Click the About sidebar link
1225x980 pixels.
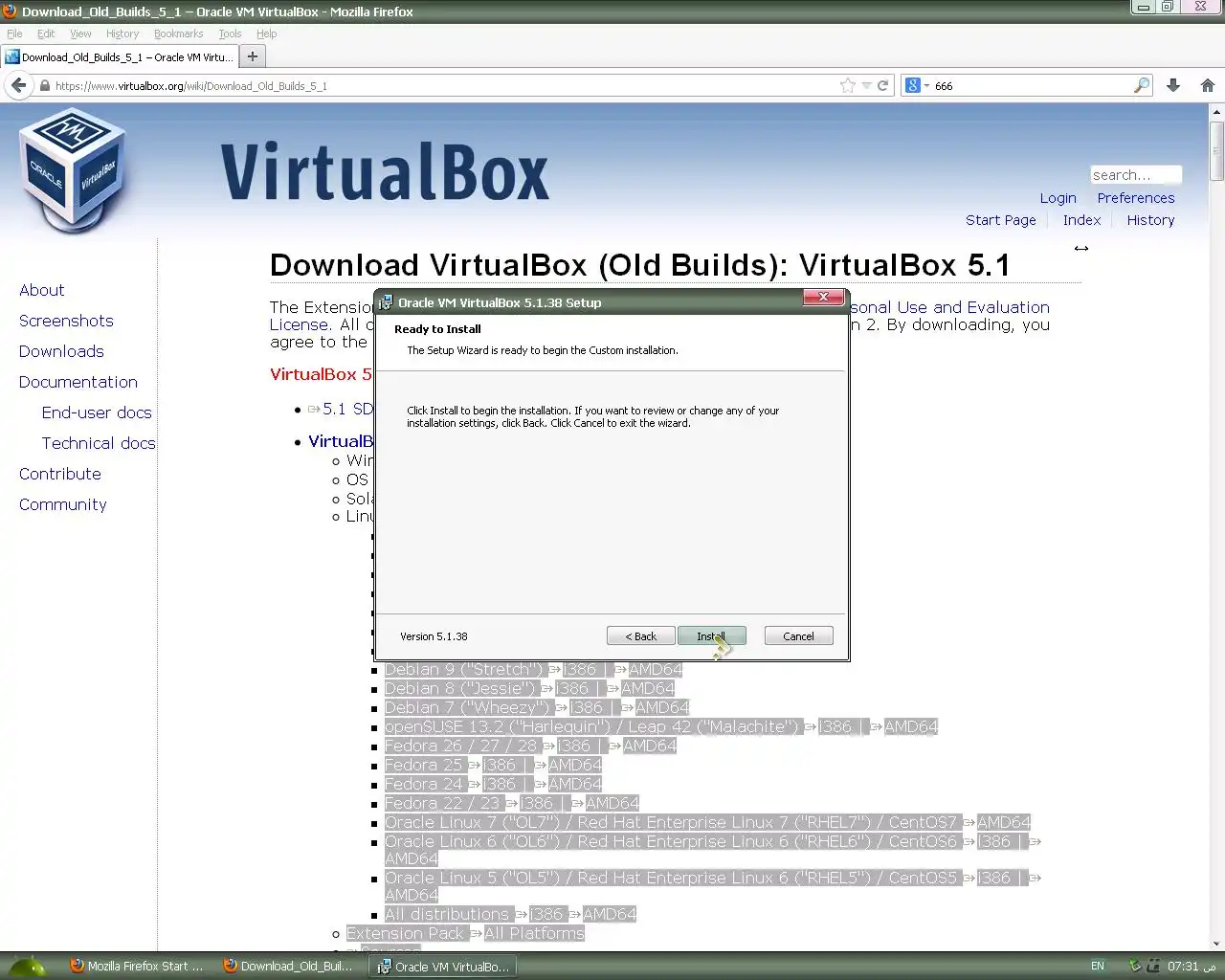click(x=42, y=290)
